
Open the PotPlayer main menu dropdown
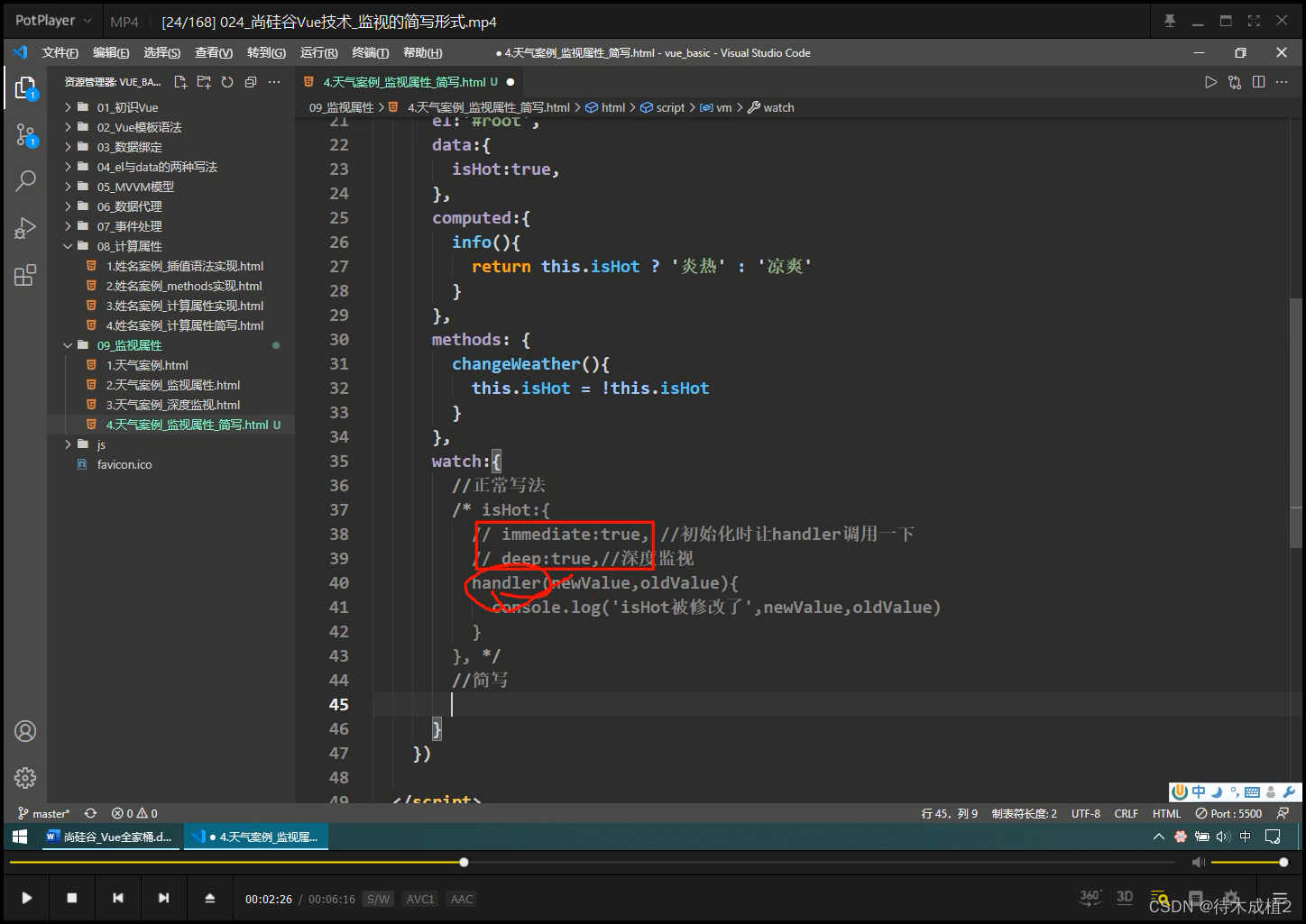click(52, 21)
